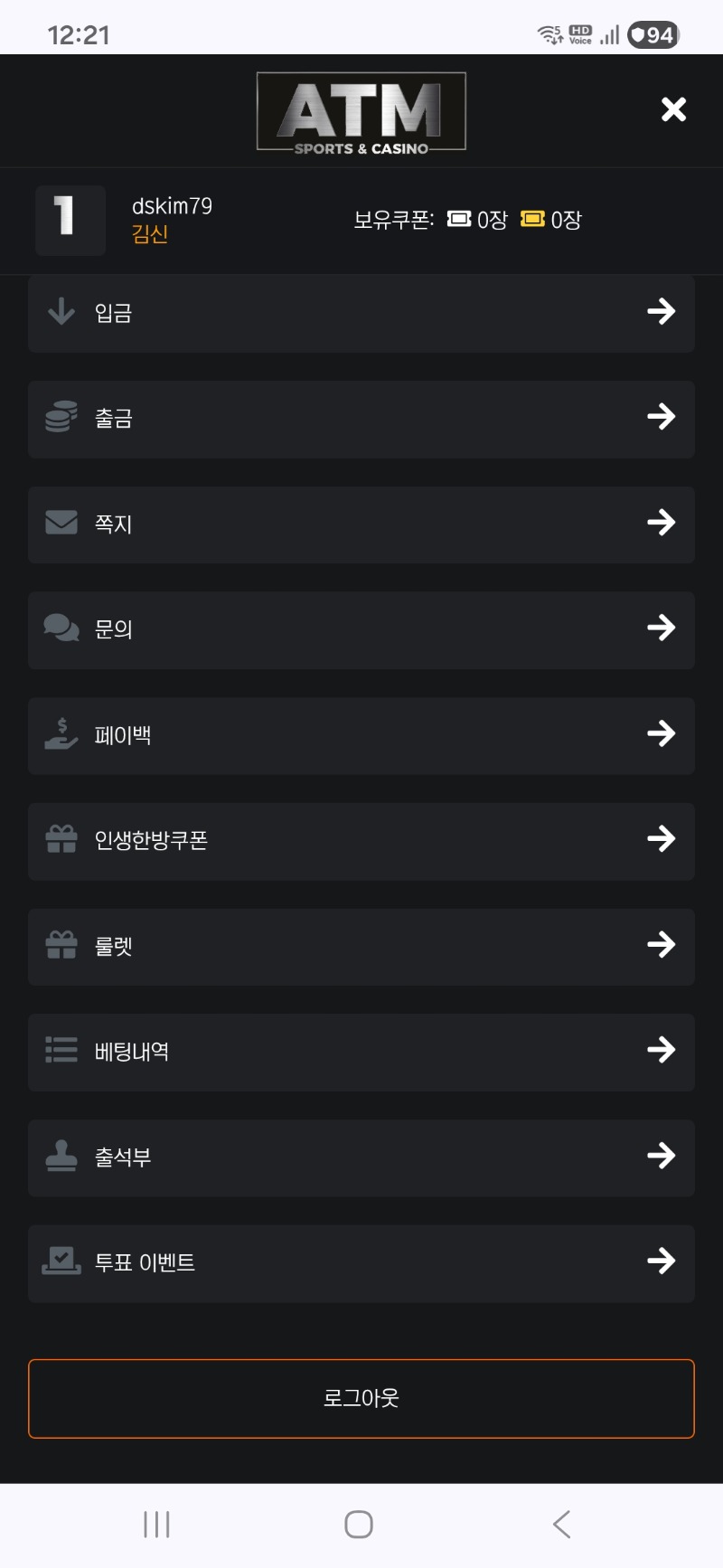Tap the envelope icon for 쪽지
This screenshot has height=1568, width=723.
61,523
